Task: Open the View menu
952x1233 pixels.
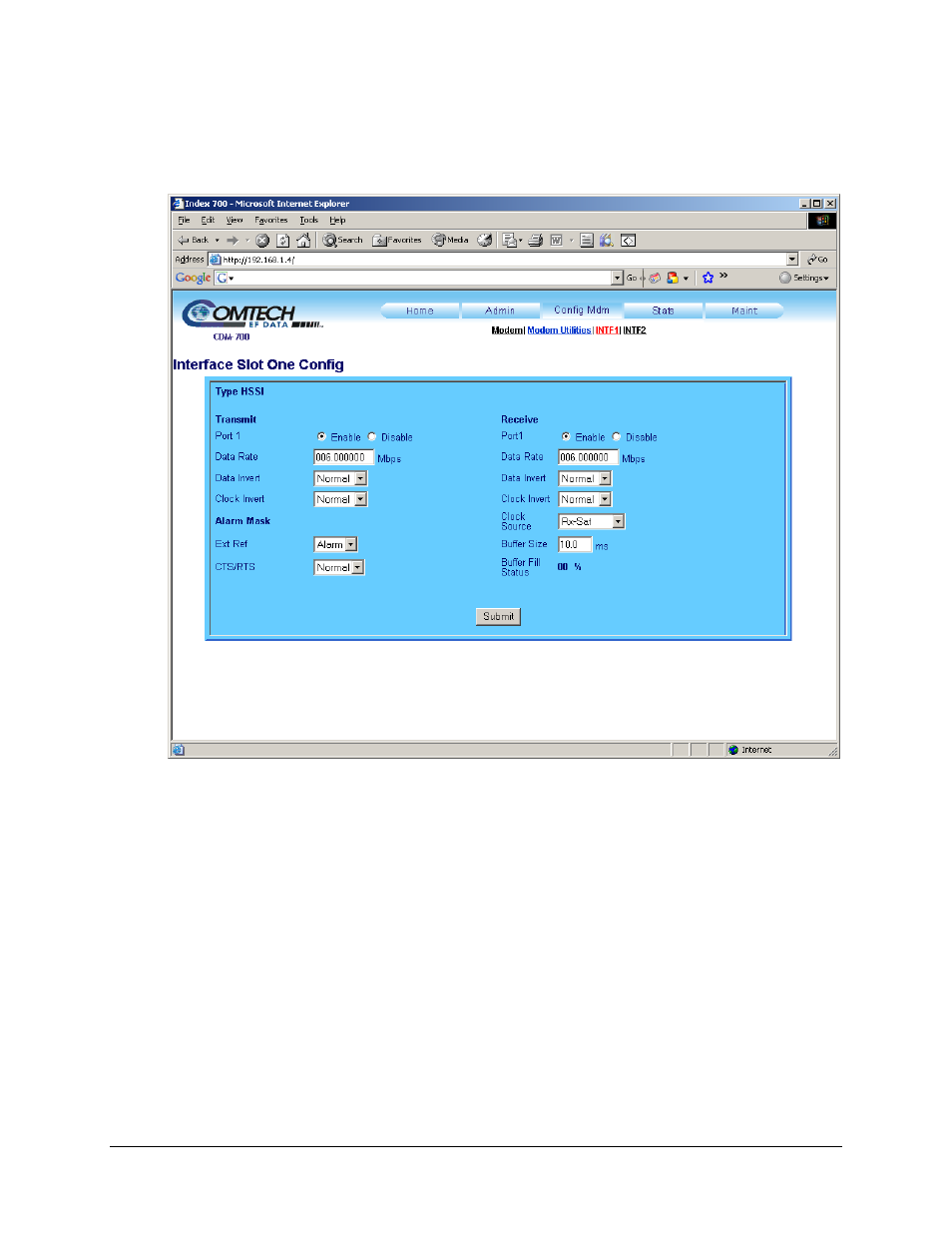Action: click(x=235, y=221)
